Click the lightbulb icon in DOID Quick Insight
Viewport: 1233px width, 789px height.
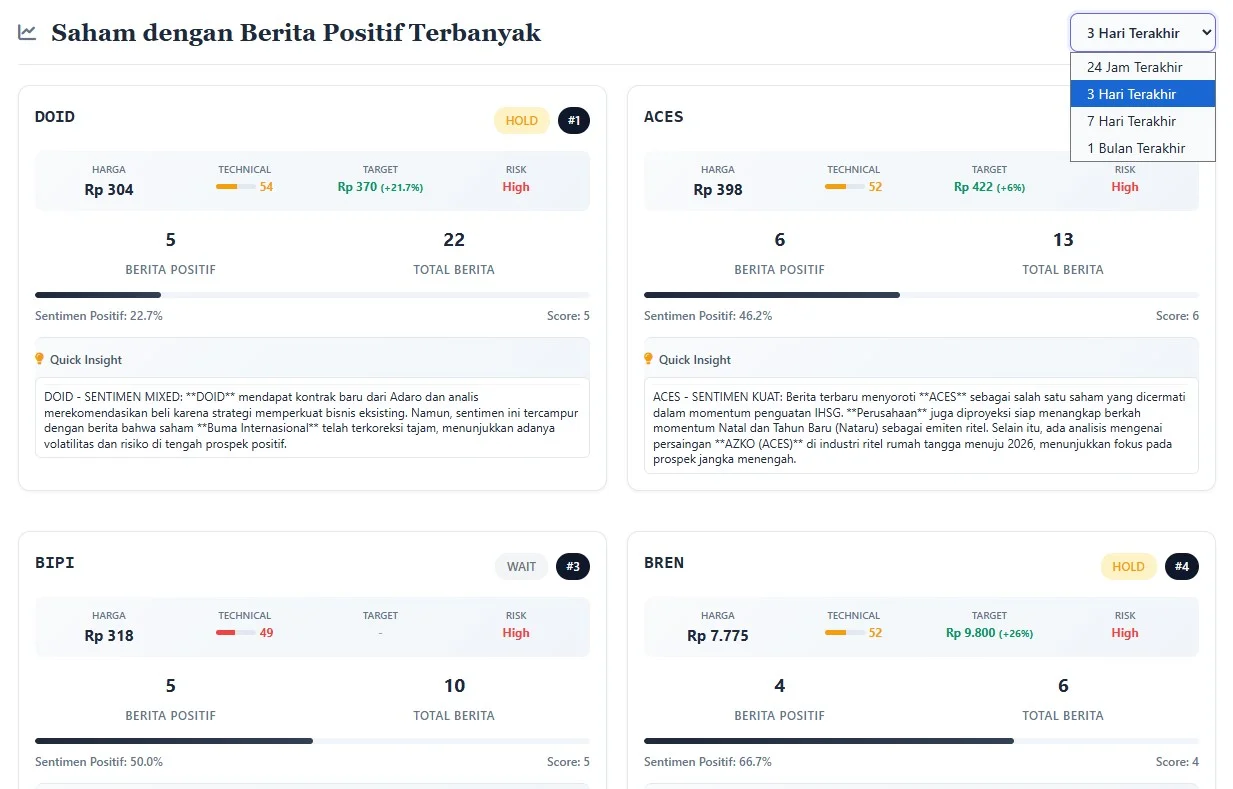click(x=40, y=359)
